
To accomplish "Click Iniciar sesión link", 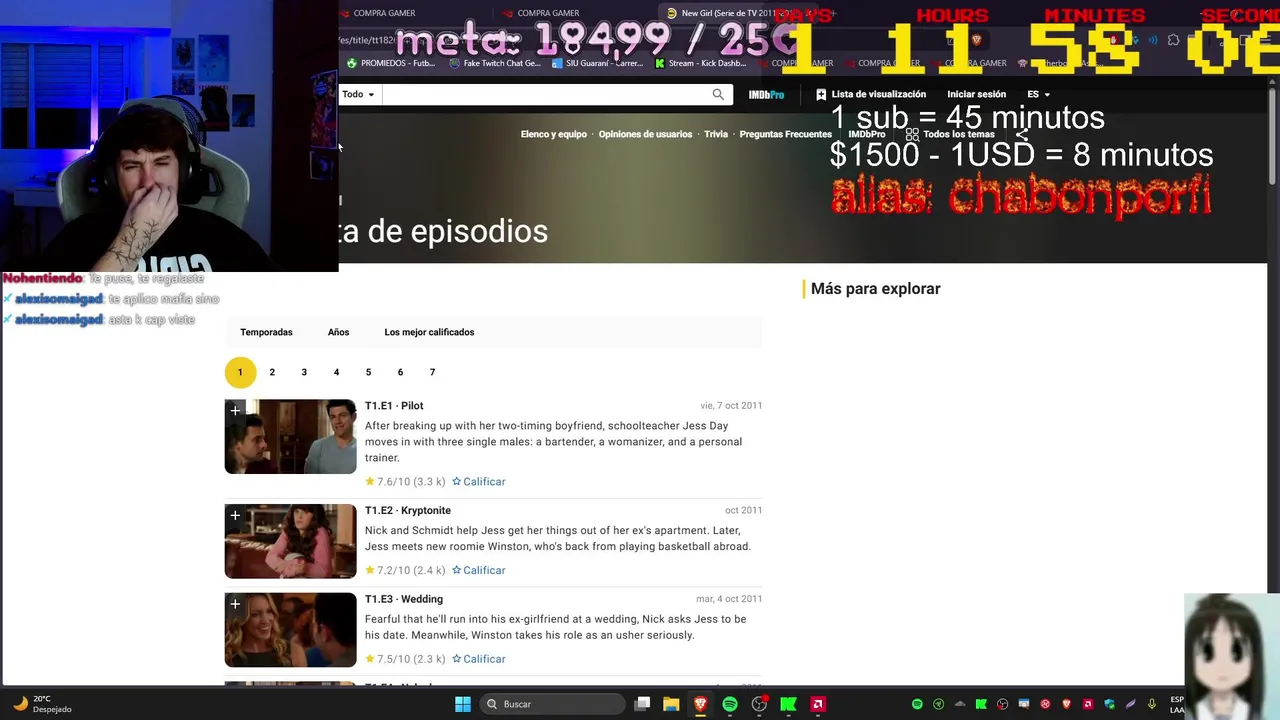I will pos(976,94).
